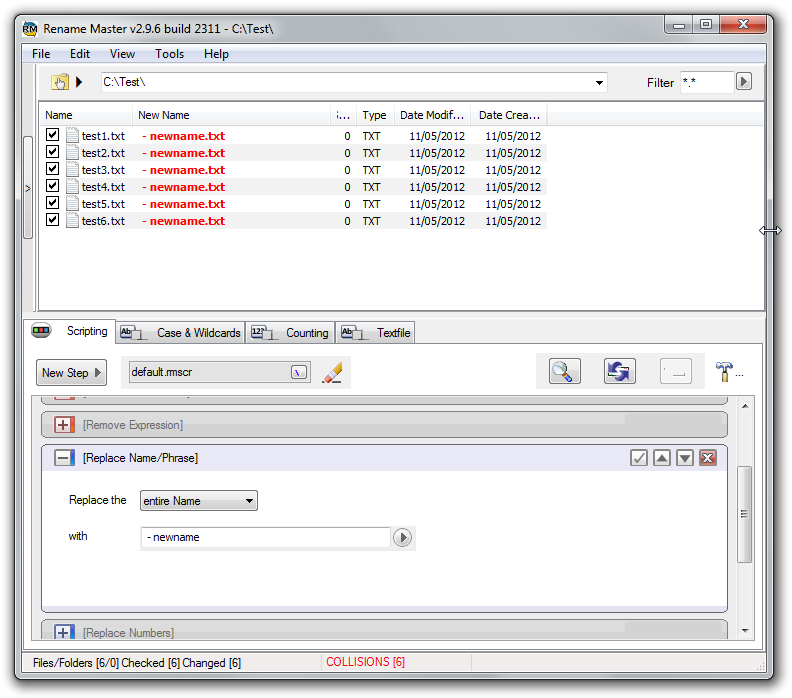Screen dimensions: 792x698
Task: Expand the Replace Numbers step
Action: [x=64, y=632]
